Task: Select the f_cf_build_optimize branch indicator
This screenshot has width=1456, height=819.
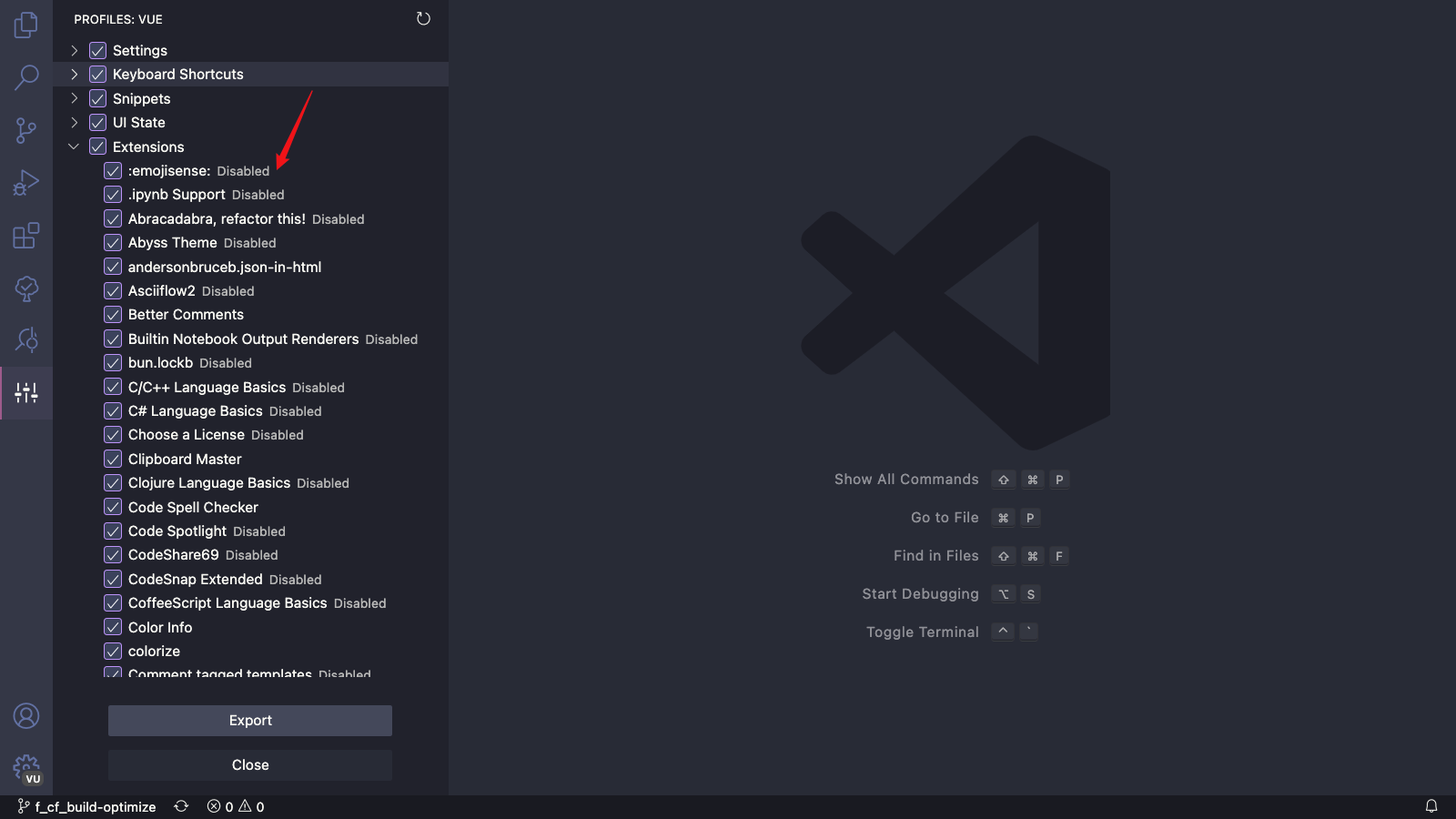Action: click(86, 806)
